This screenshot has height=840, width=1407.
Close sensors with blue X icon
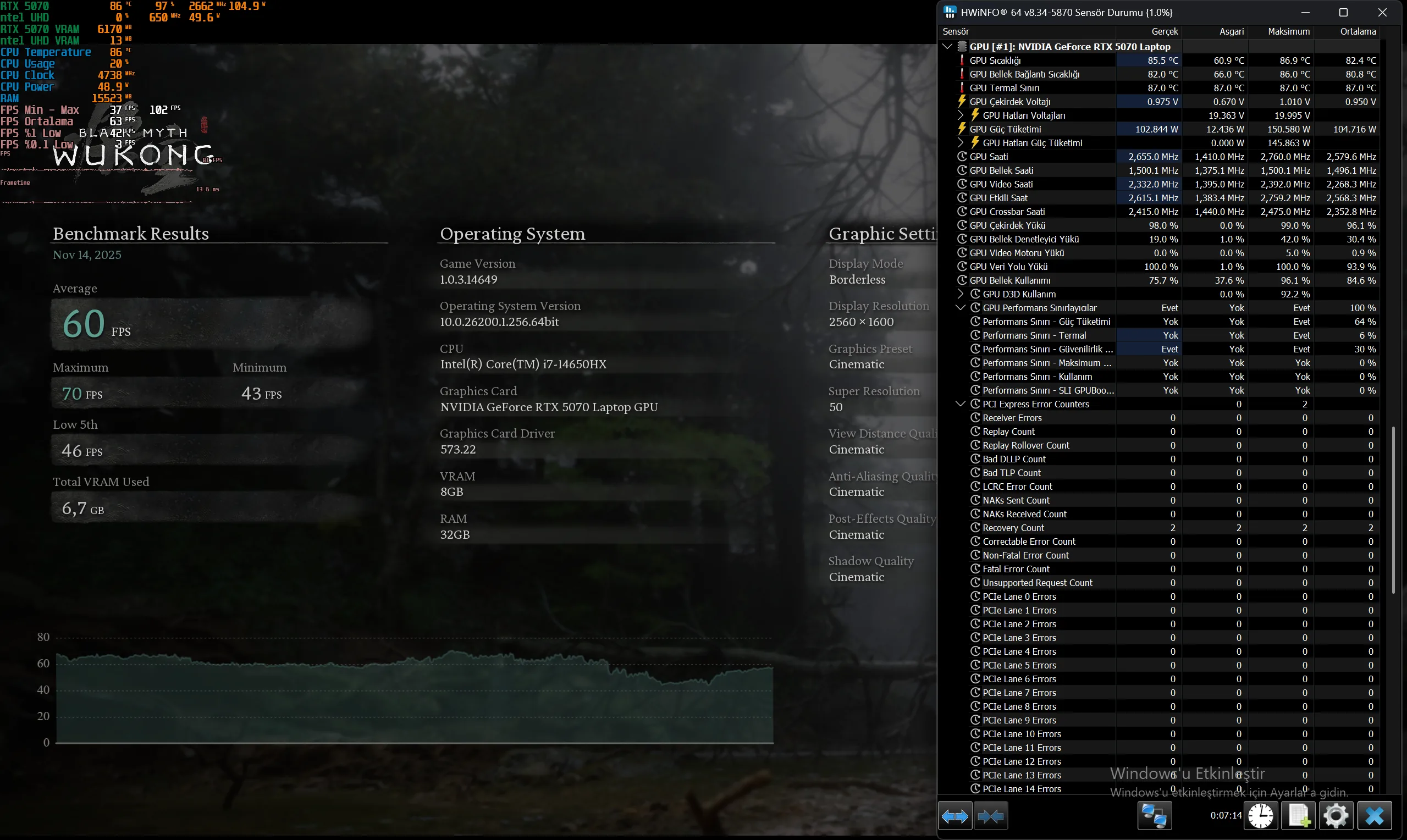coord(1374,816)
